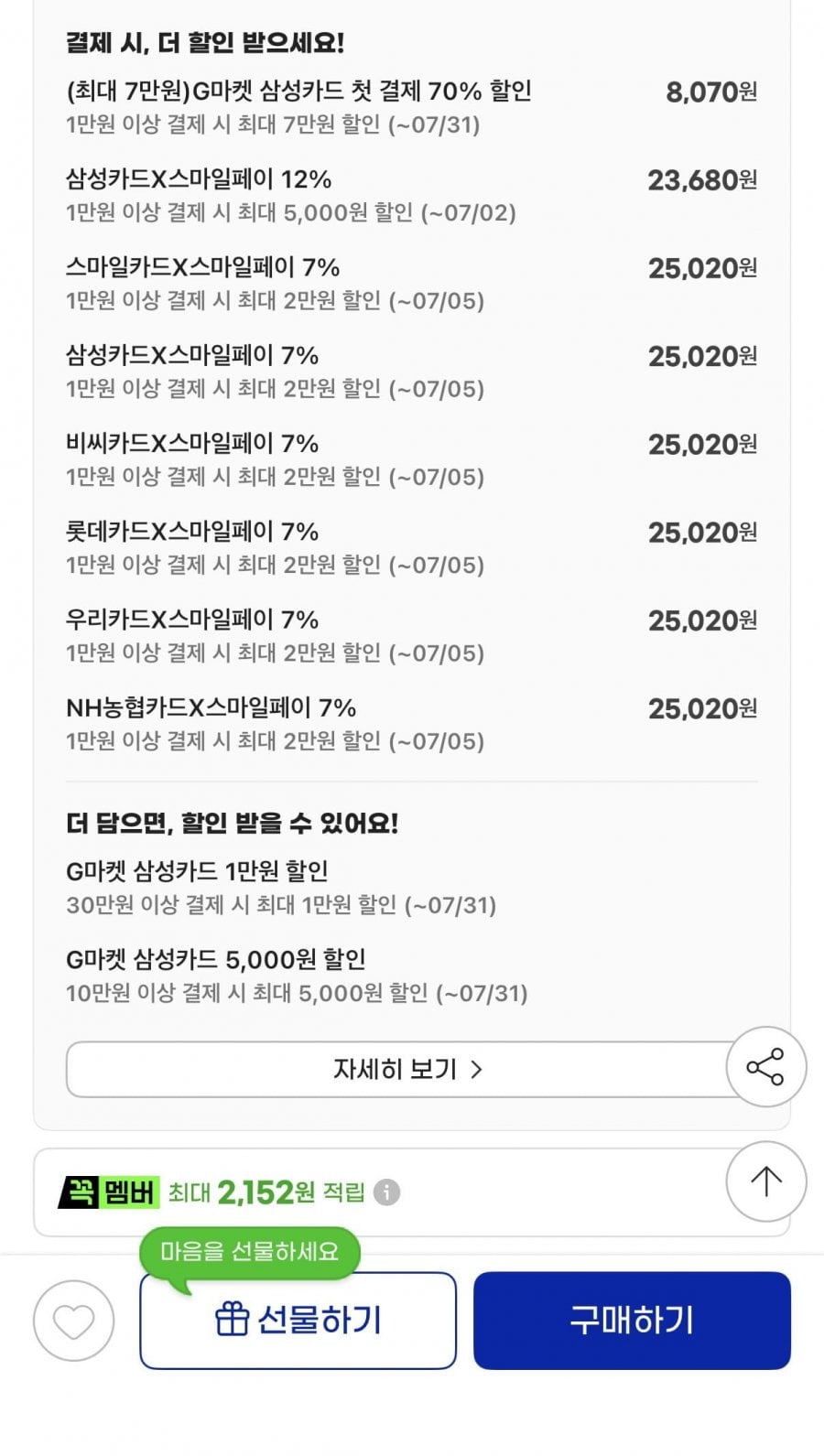
Task: Tap the share icon button
Action: tap(765, 1067)
